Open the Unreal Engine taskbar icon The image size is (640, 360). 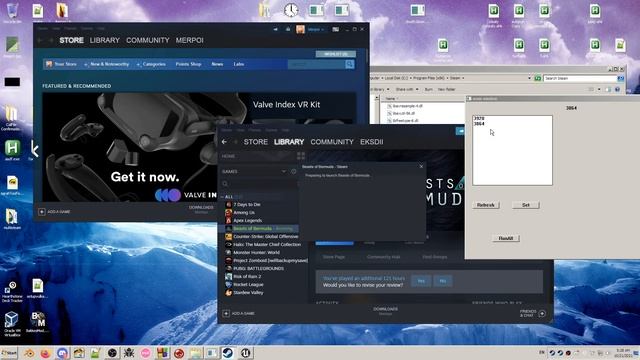pyautogui.click(x=245, y=353)
